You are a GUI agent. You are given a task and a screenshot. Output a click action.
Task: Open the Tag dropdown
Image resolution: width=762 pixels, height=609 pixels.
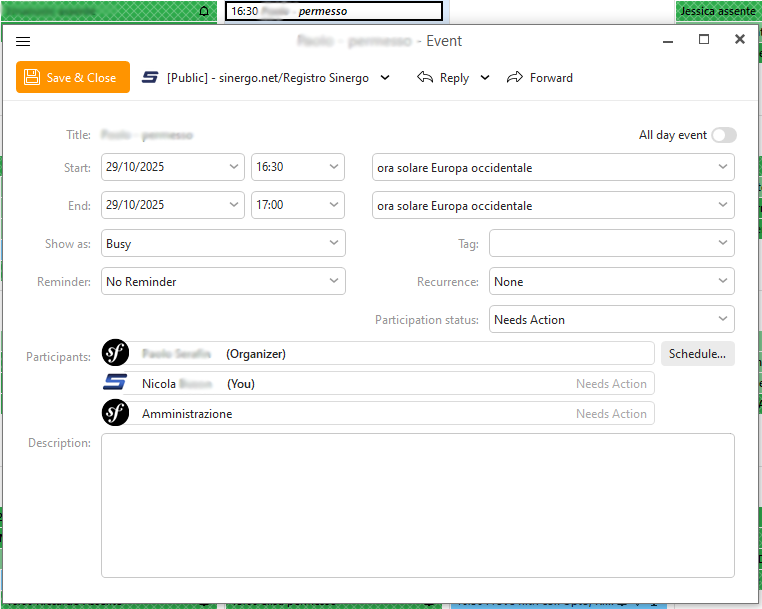[611, 243]
